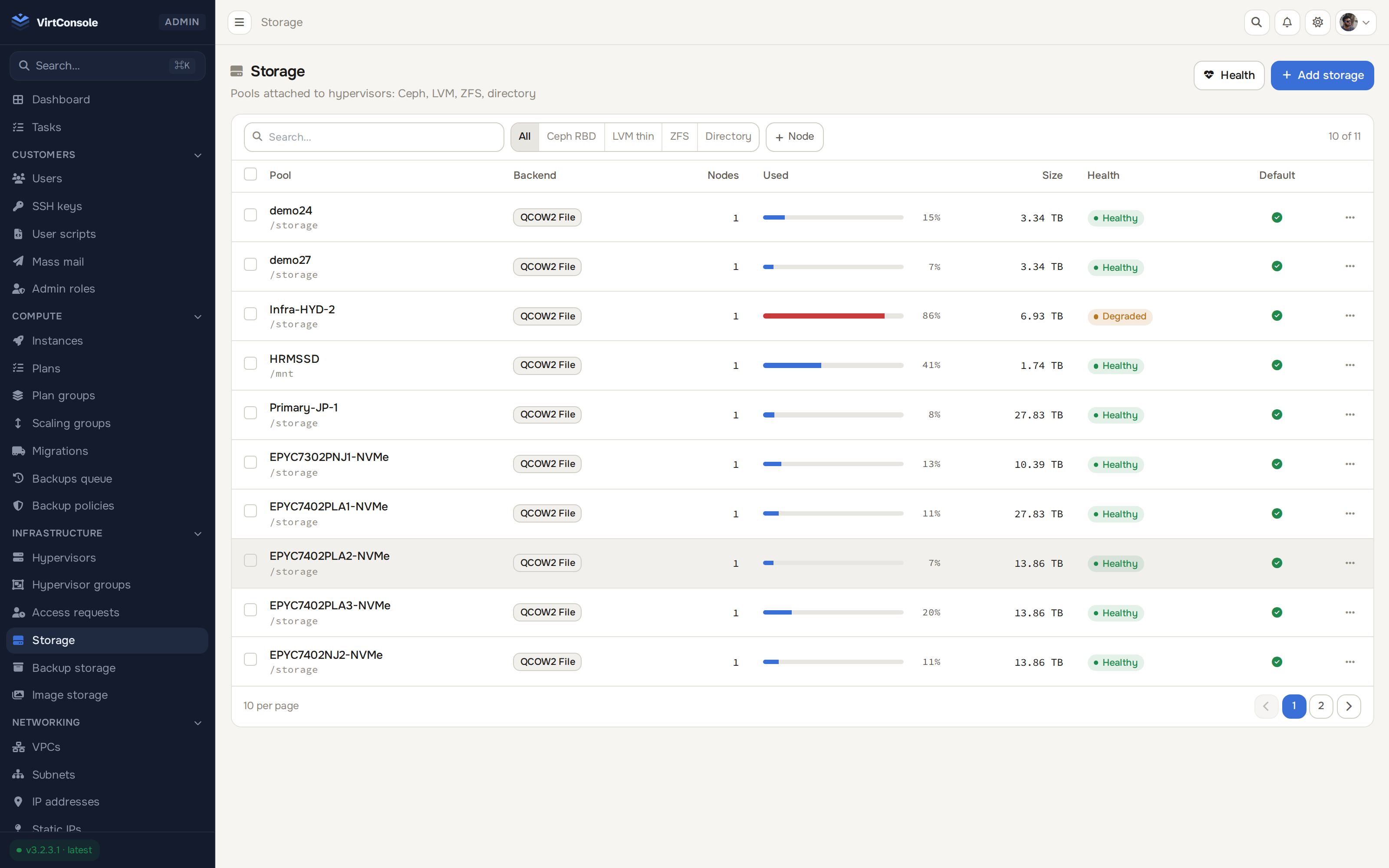Open row actions menu for EPYC7402NJ2-NVMe
The width and height of the screenshot is (1389, 868).
(x=1350, y=662)
